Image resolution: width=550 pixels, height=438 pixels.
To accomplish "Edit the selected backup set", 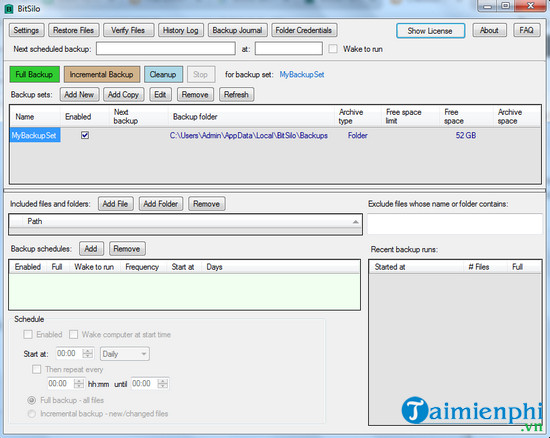I will pyautogui.click(x=160, y=95).
